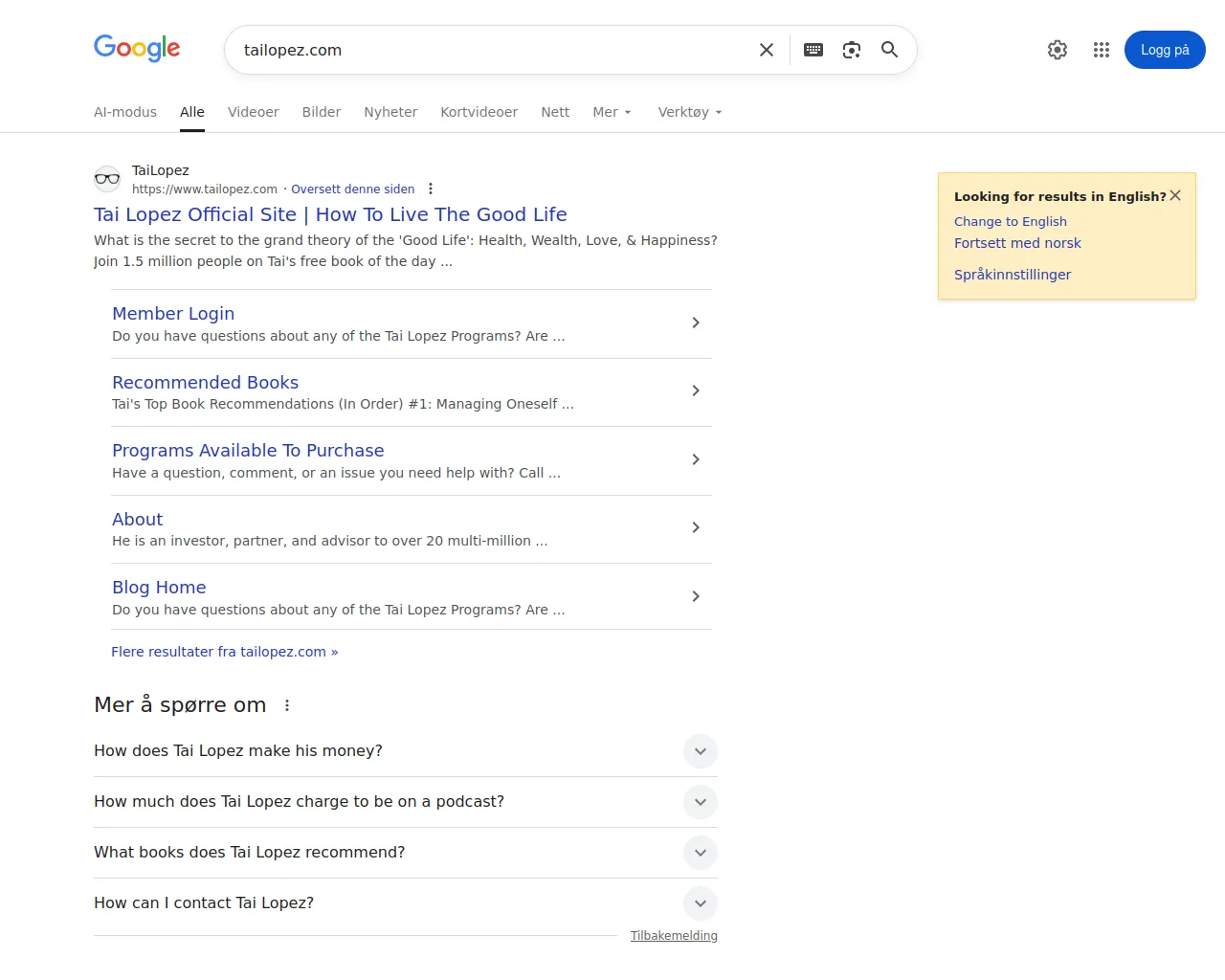Open the settings gear icon
This screenshot has height=980, width=1225.
tap(1058, 50)
